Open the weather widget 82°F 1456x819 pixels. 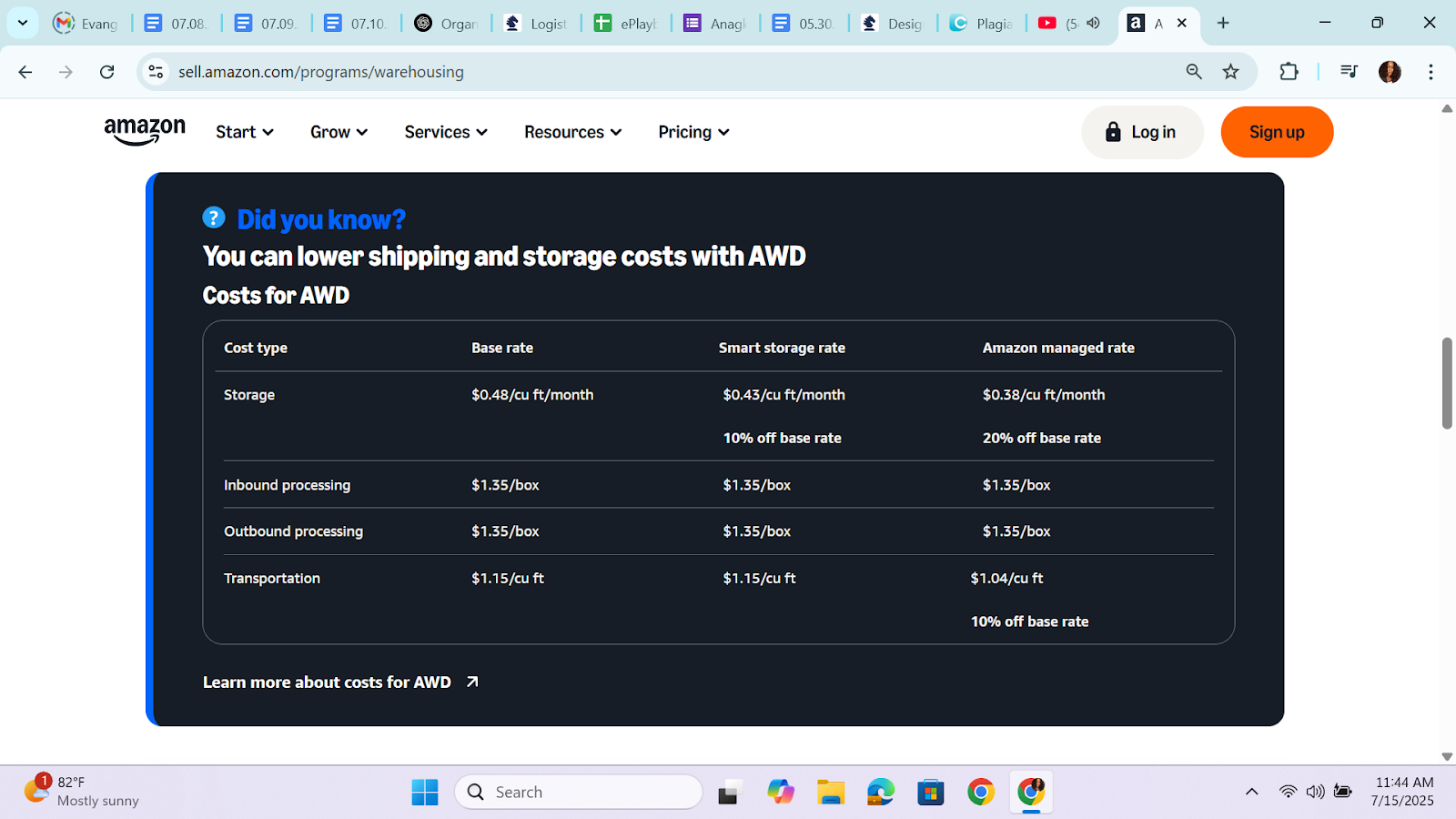[x=81, y=791]
